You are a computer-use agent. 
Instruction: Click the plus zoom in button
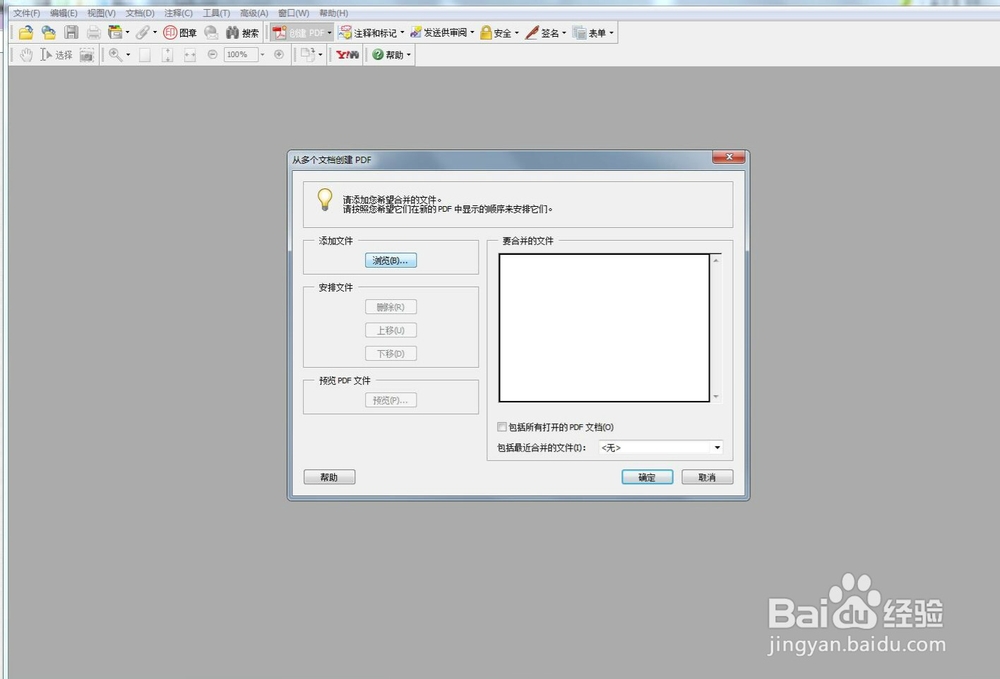(x=279, y=55)
